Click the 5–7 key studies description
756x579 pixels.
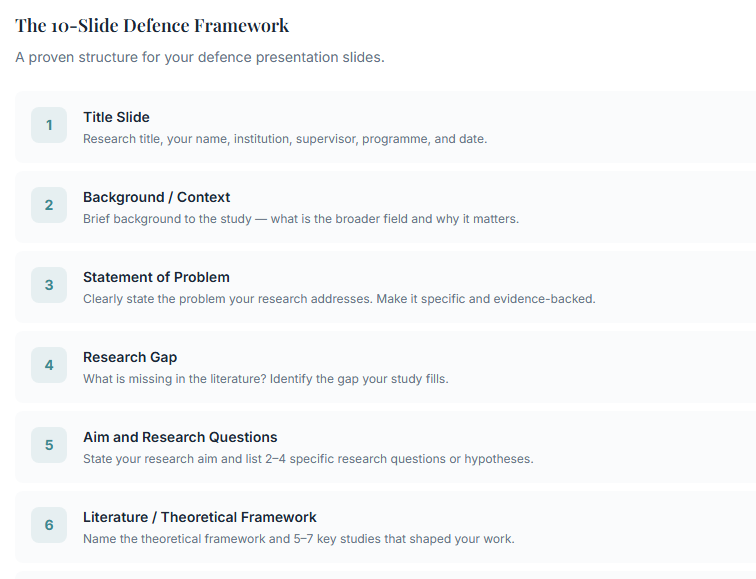coord(299,539)
